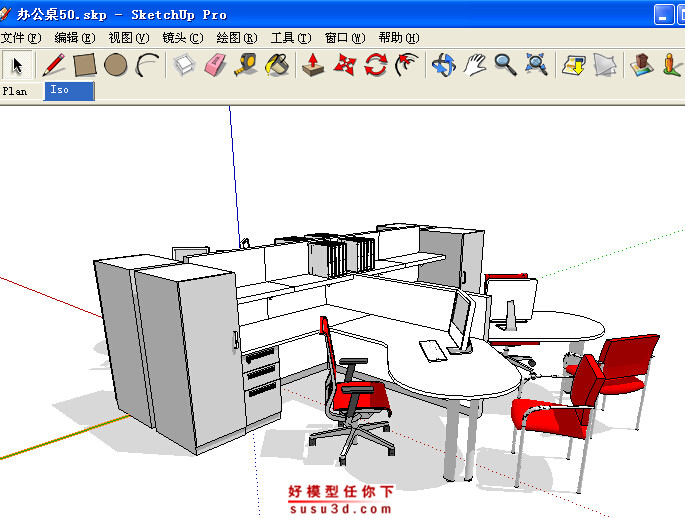Click the person icon at toolbar end
Viewport: 685px width, 518px height.
(x=673, y=65)
